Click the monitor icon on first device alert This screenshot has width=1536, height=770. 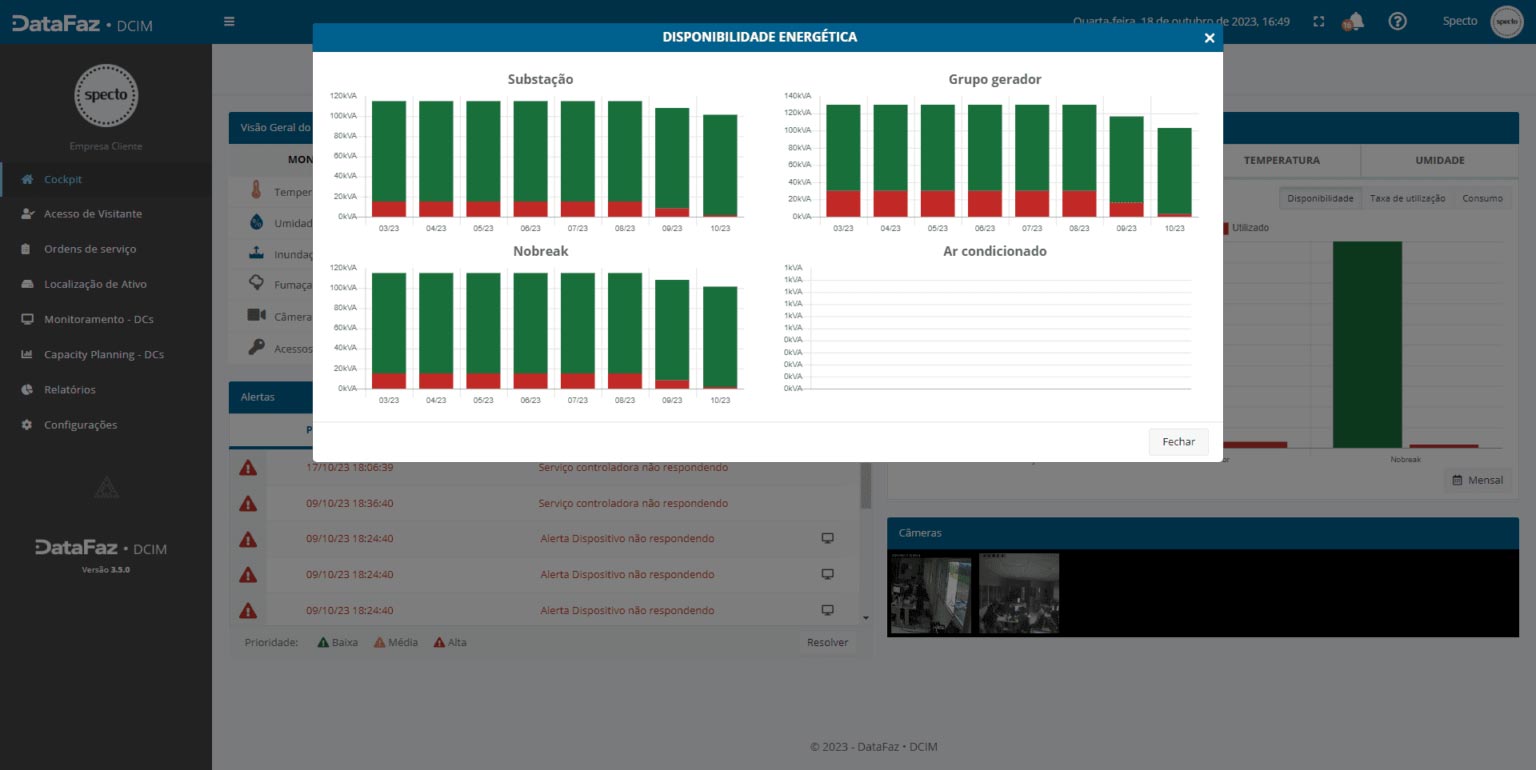click(827, 538)
